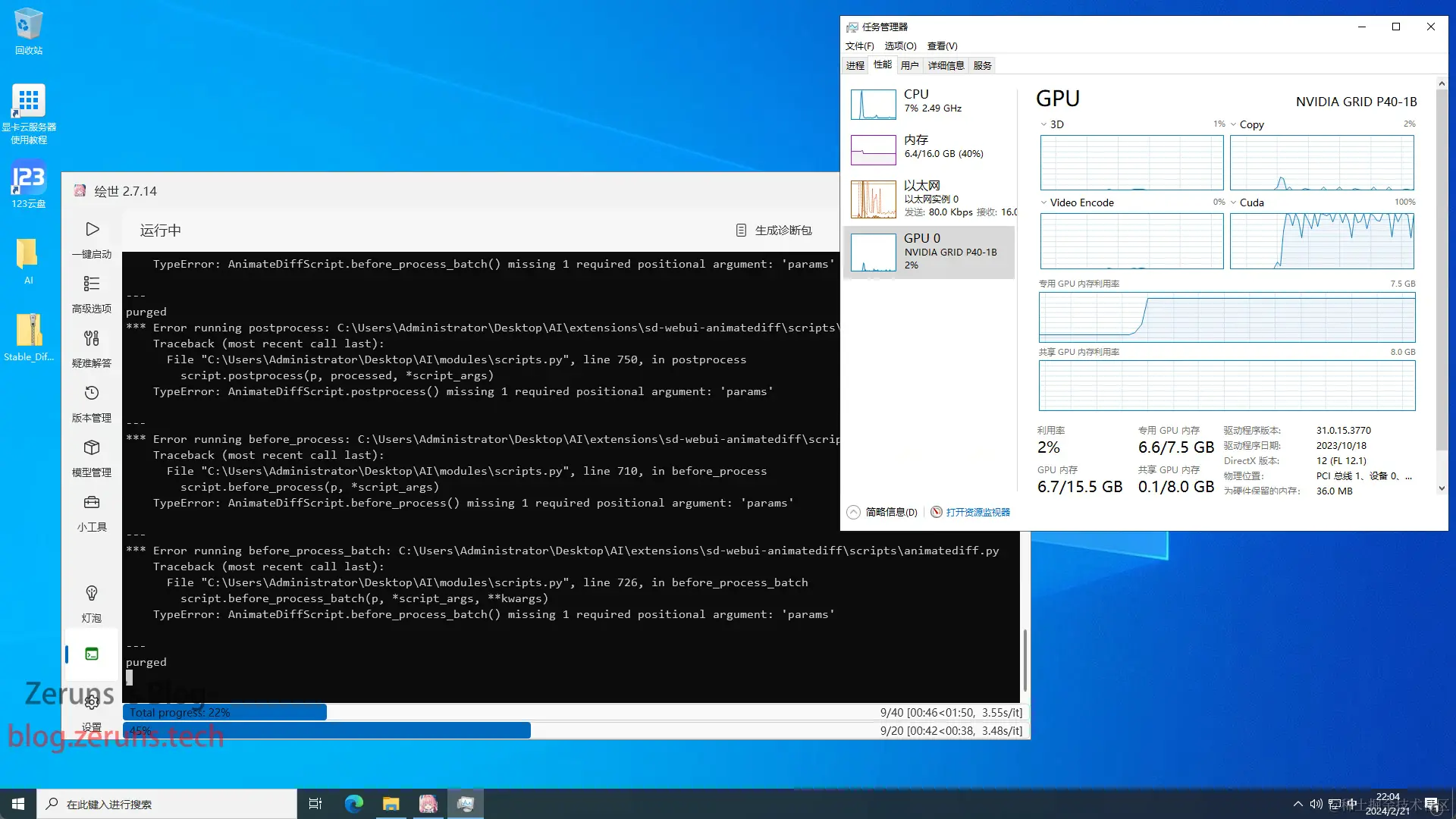Image resolution: width=1456 pixels, height=819 pixels.
Task: Click the console vertical scrollbar
Action: [1025, 660]
